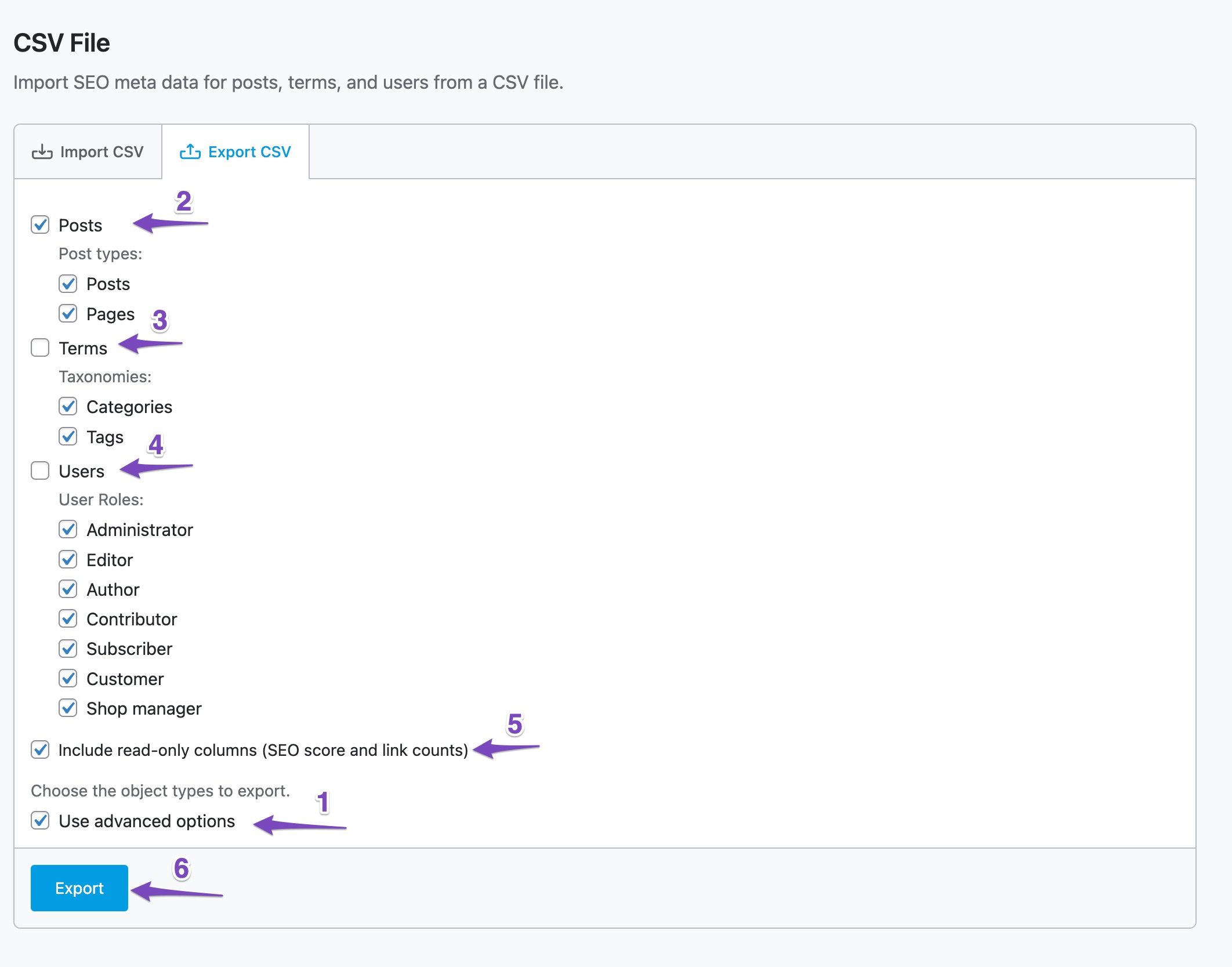
Task: Toggle the Posts post type checkbox
Action: click(68, 284)
